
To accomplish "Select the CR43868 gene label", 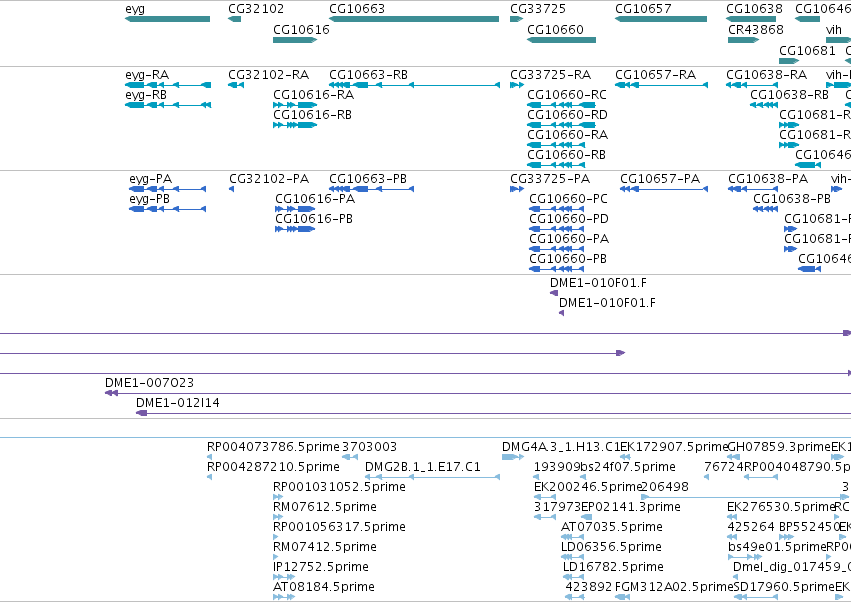I will click(755, 29).
